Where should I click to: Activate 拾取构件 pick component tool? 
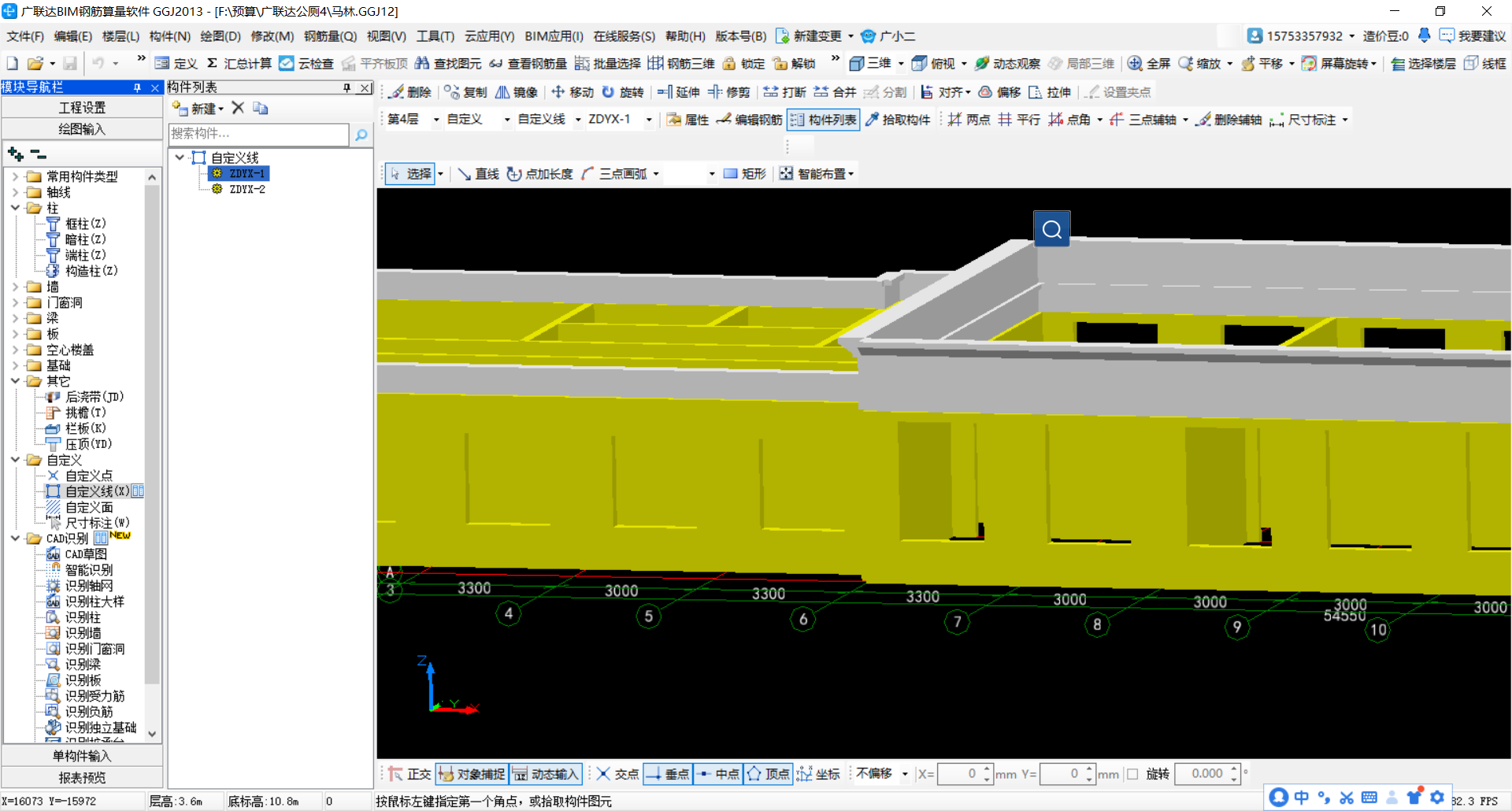coord(898,120)
